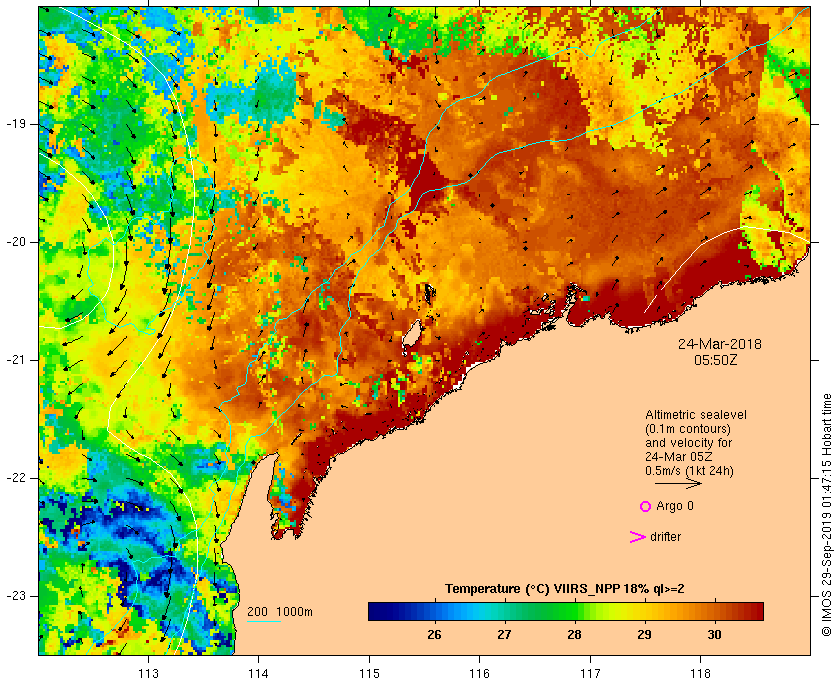Click the '24-Mar 05Z' legend text
The width and height of the screenshot is (840, 680).
(x=679, y=457)
